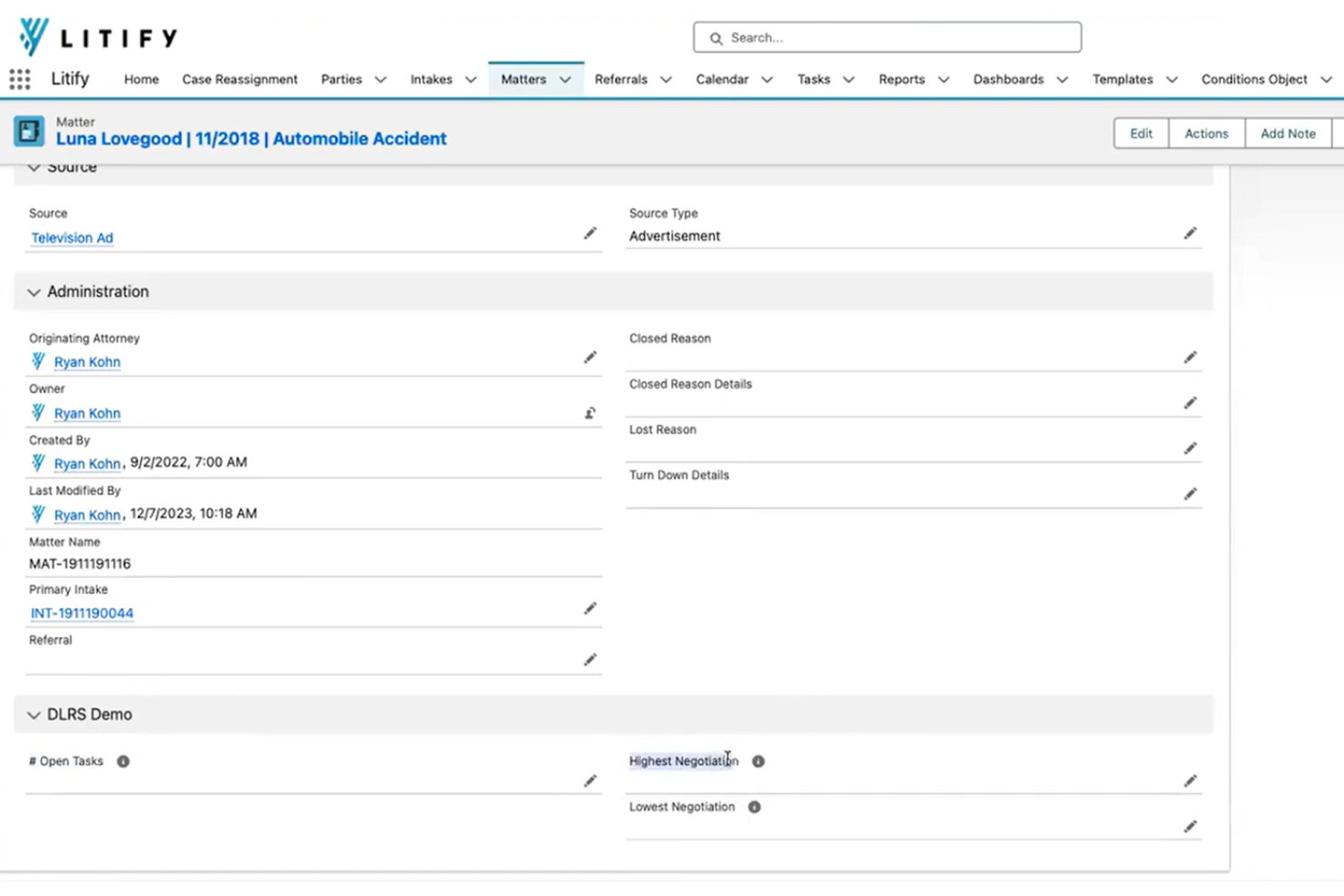The height and width of the screenshot is (896, 1344).
Task: Open the Tasks tab dropdown arrow
Action: pyautogui.click(x=848, y=80)
